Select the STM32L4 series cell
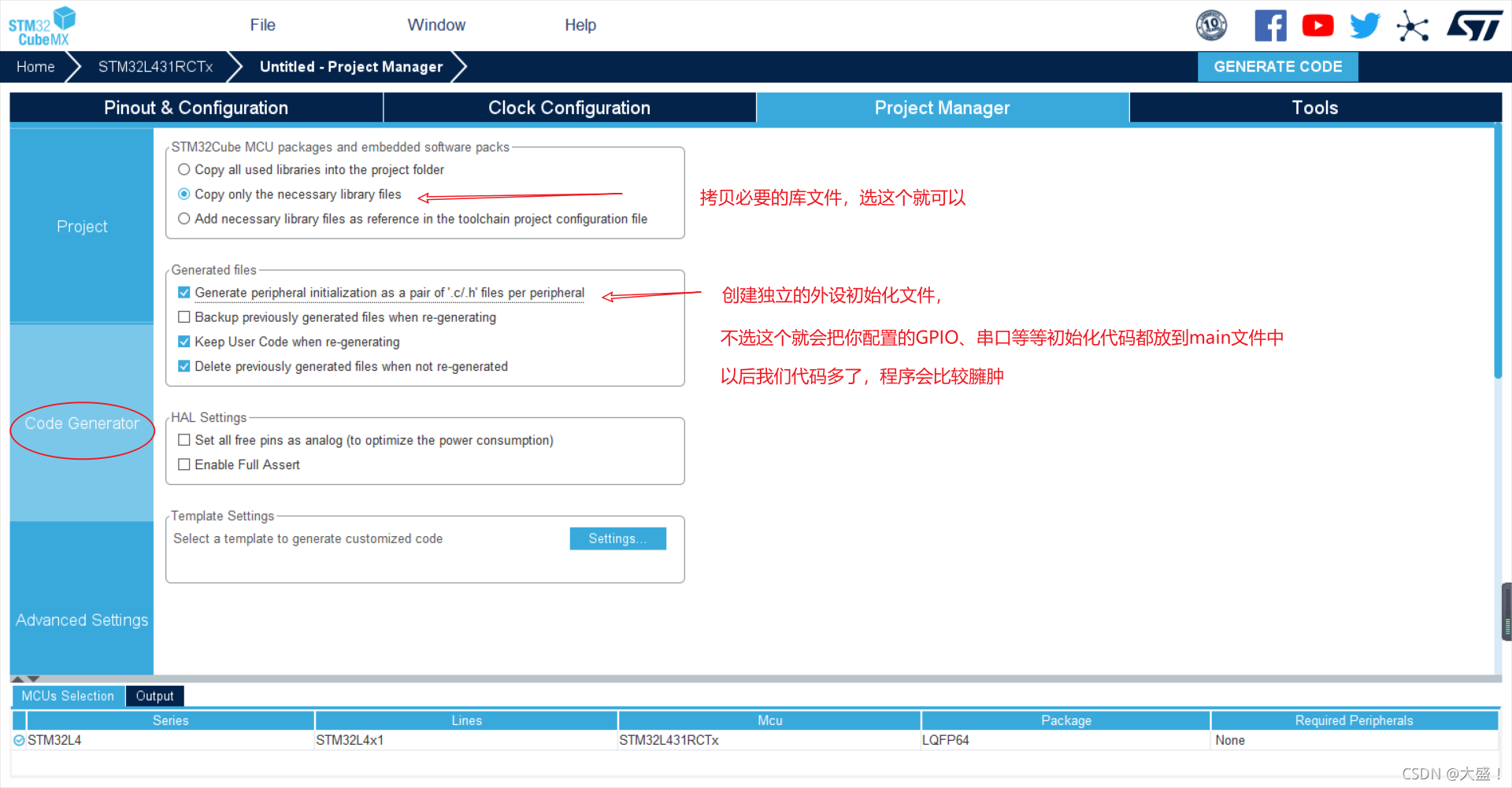Image resolution: width=1512 pixels, height=788 pixels. point(170,740)
